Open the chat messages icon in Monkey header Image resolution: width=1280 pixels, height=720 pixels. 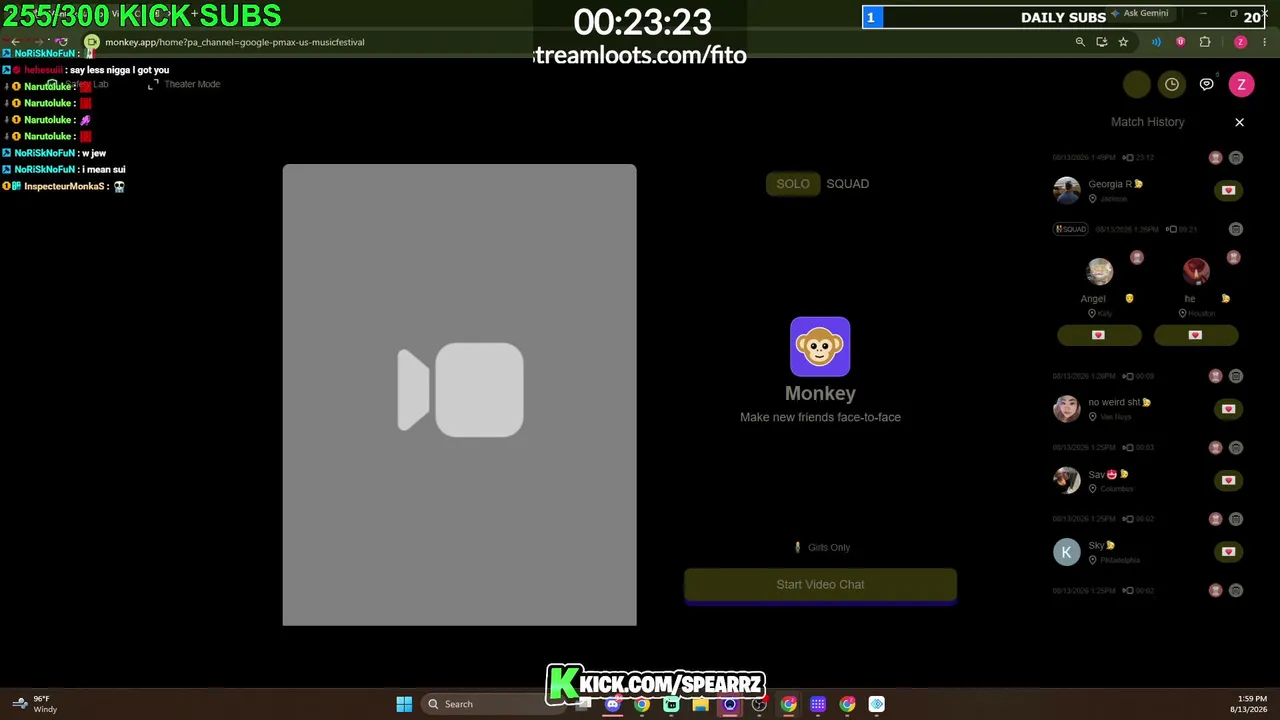tap(1207, 85)
